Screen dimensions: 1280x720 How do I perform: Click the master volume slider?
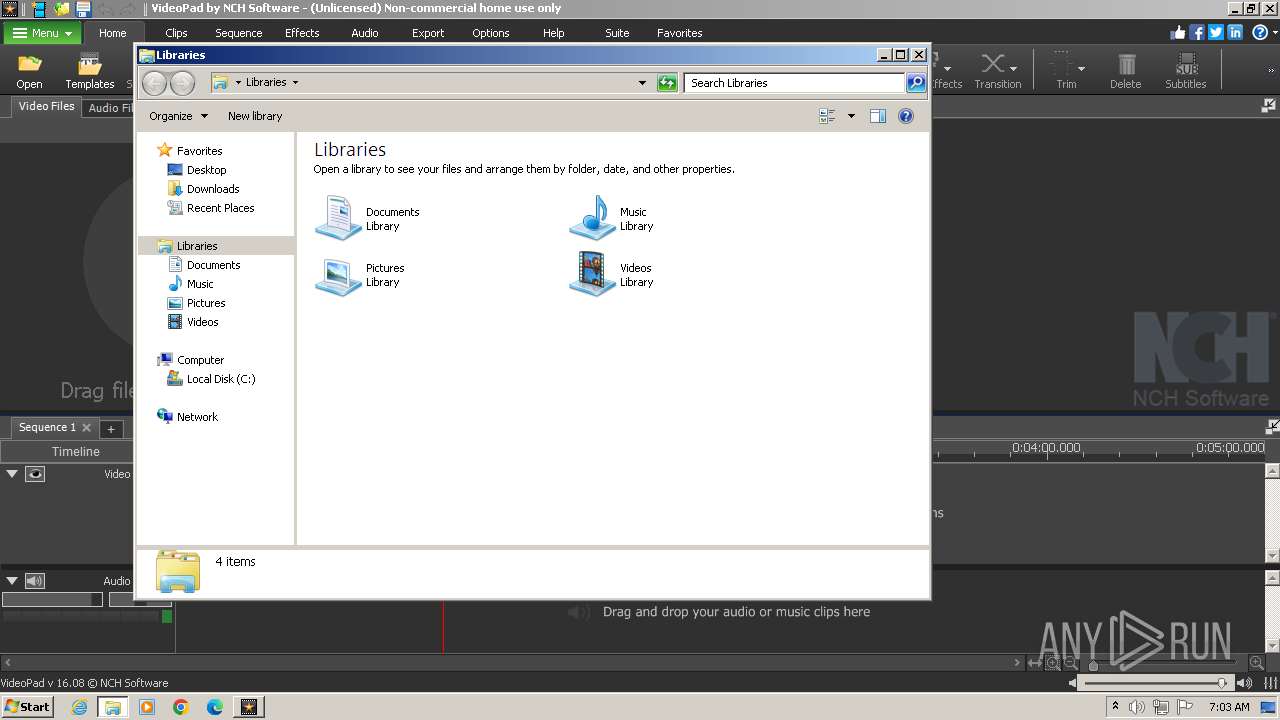point(1156,683)
